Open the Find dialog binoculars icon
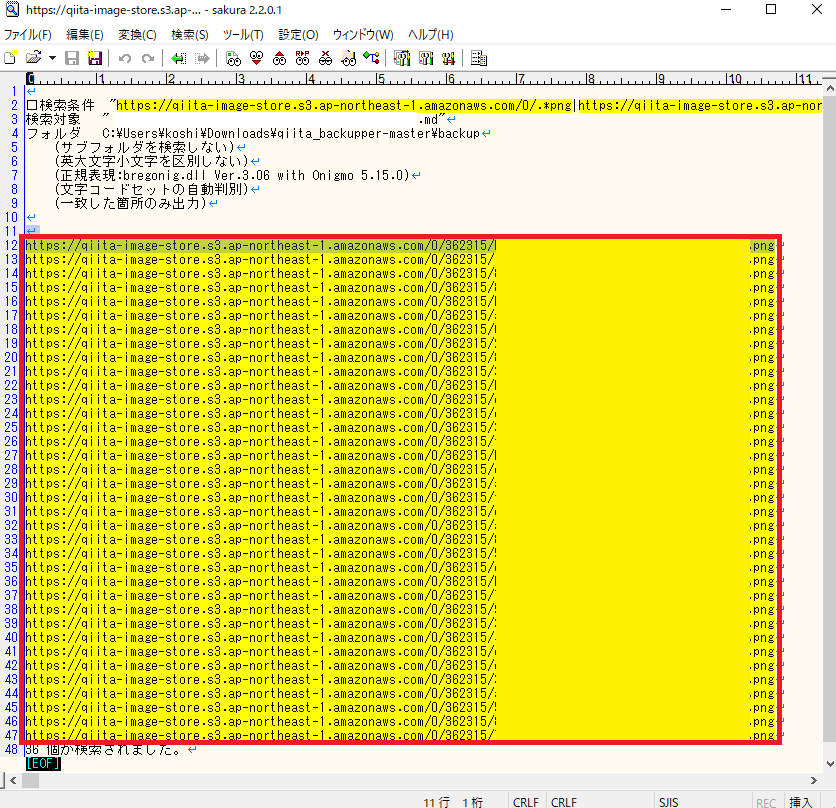Viewport: 836px width, 808px height. (233, 58)
